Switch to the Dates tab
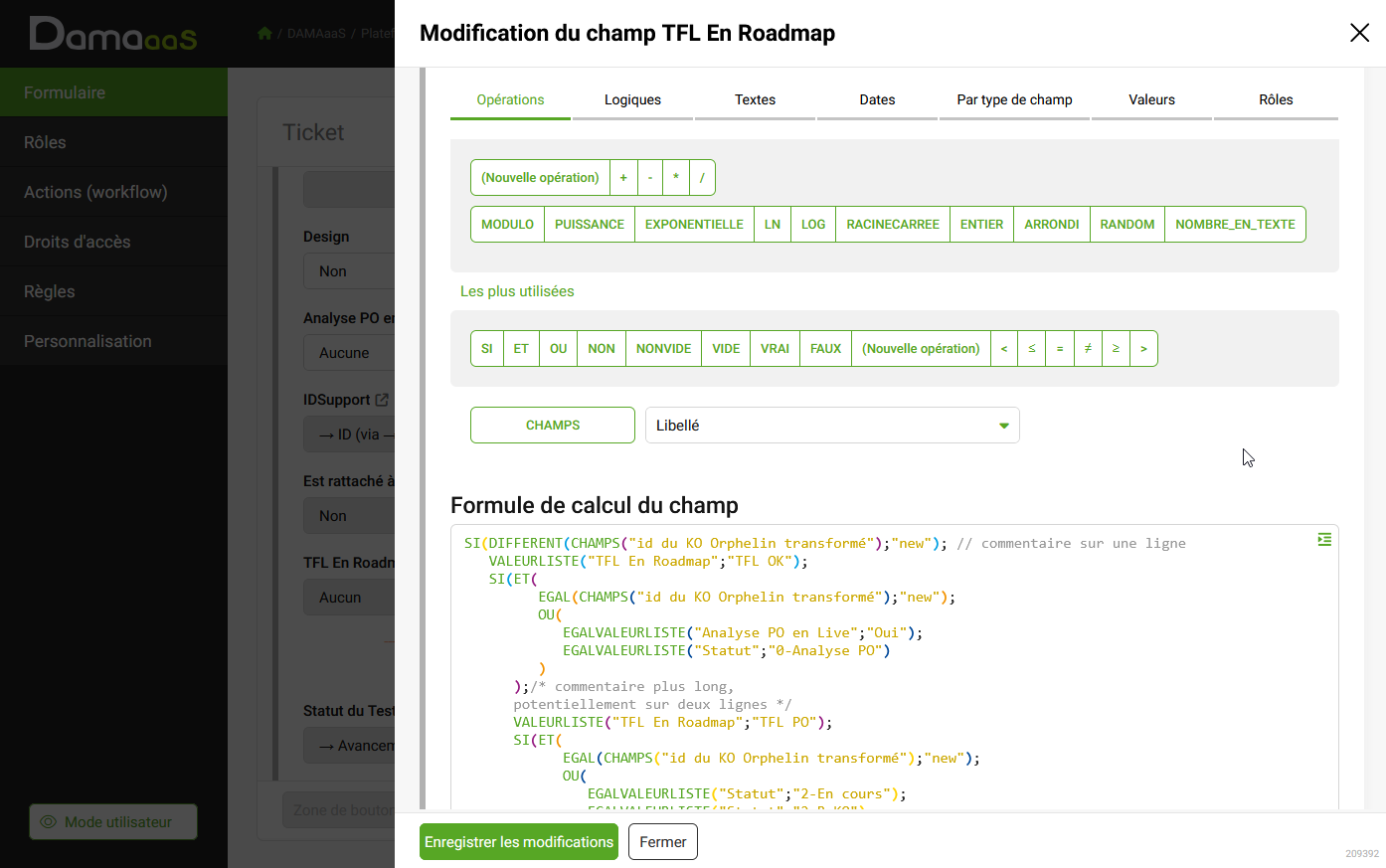The image size is (1386, 868). pos(877,100)
